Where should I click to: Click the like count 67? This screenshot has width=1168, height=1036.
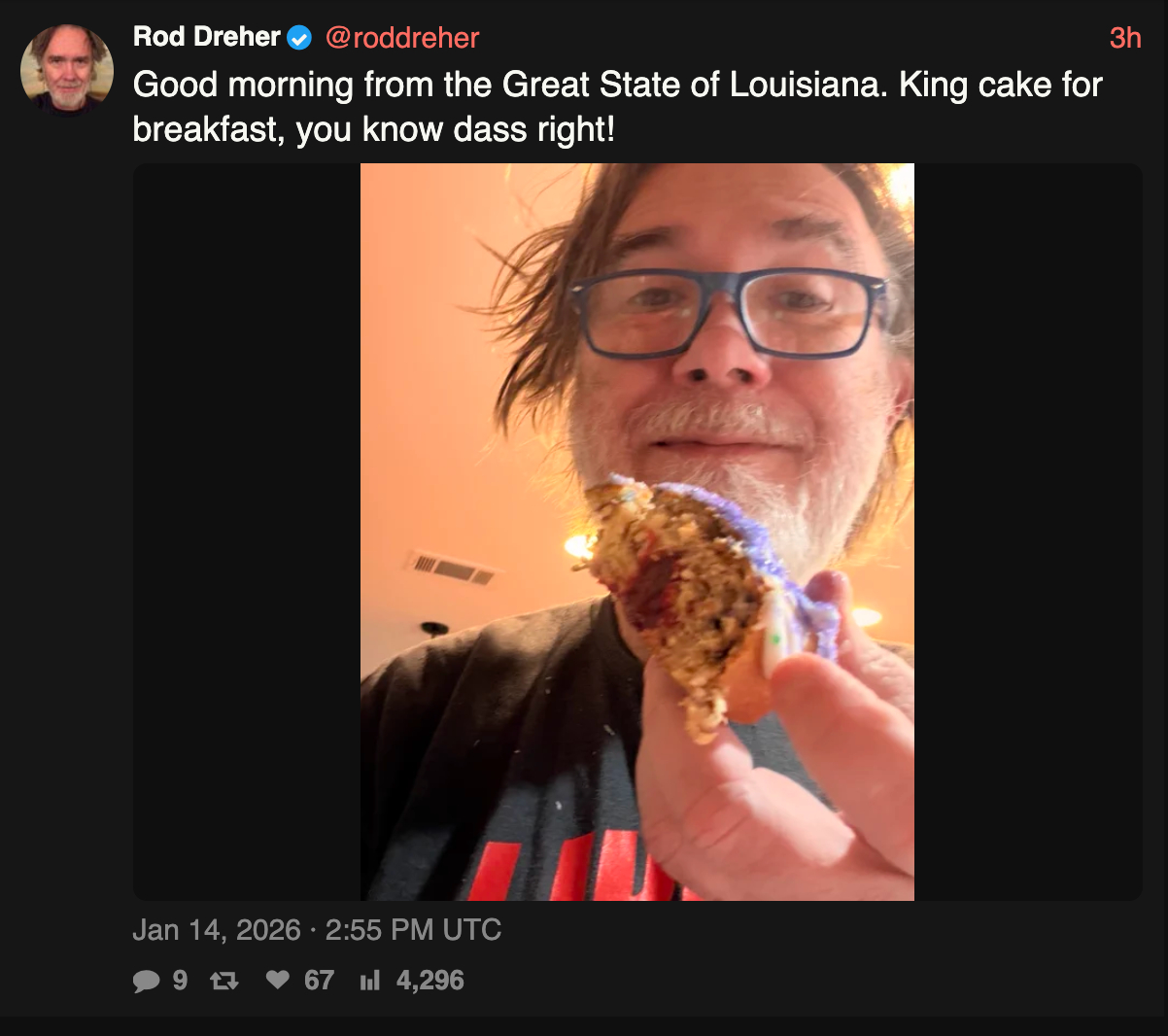(319, 981)
